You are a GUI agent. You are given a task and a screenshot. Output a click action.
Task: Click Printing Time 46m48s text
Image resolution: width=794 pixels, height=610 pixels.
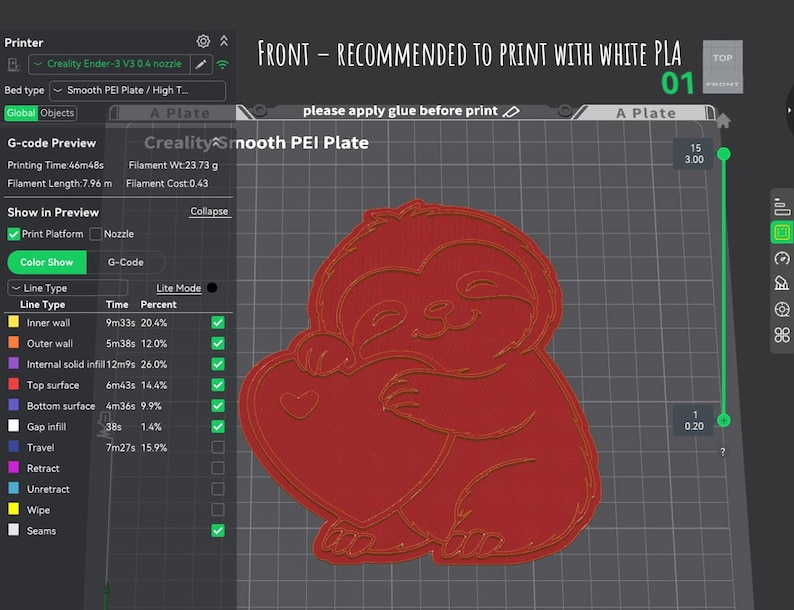click(55, 165)
